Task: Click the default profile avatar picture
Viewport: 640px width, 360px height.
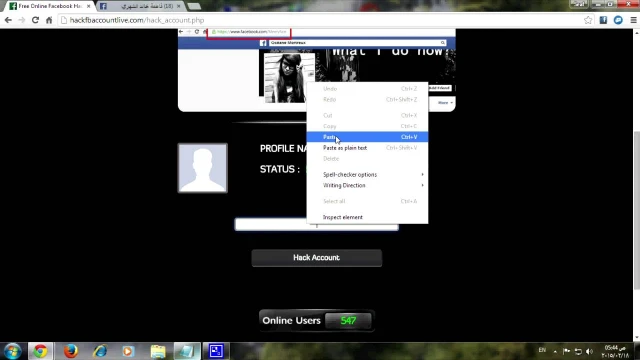Action: tap(203, 168)
